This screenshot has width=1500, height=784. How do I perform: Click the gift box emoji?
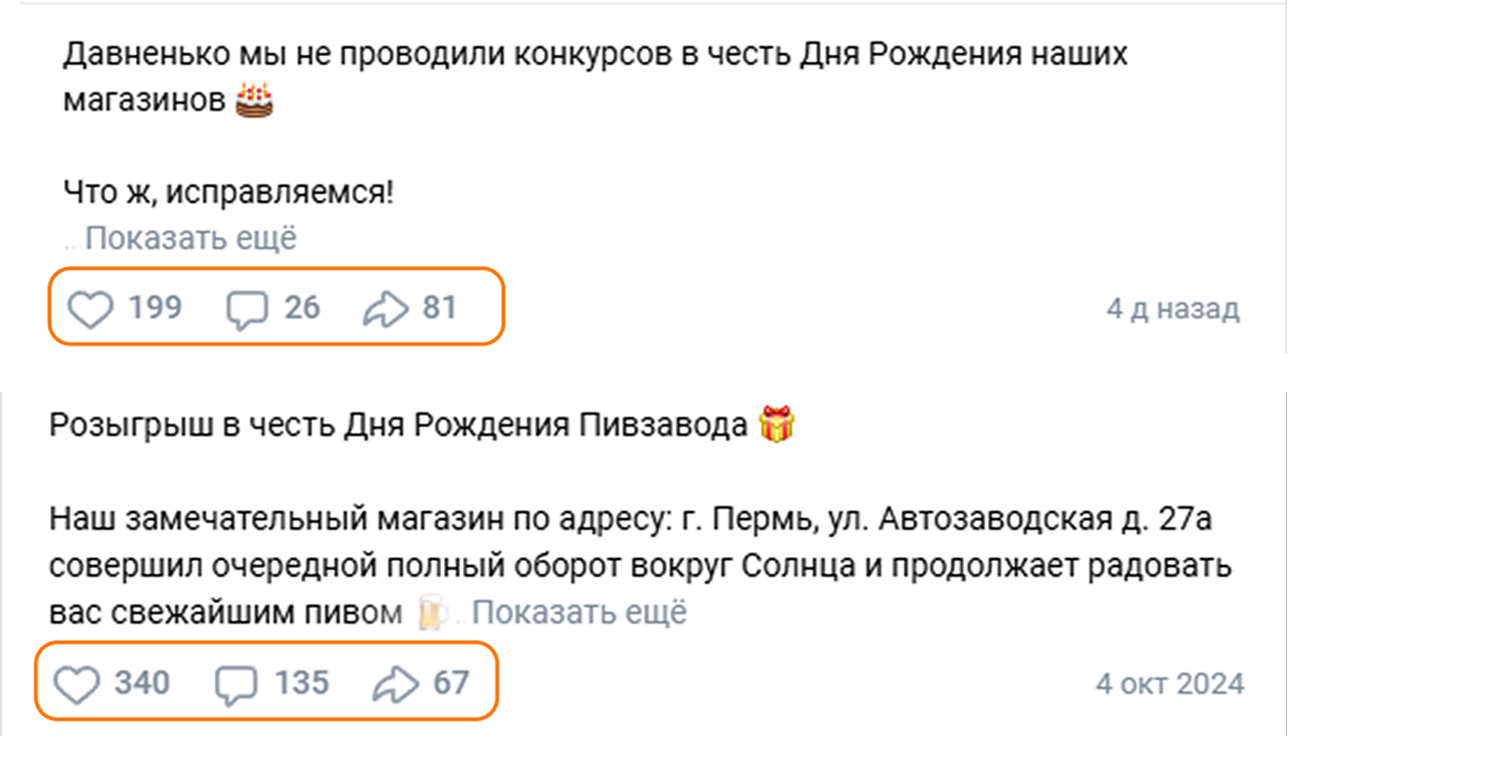[x=777, y=426]
